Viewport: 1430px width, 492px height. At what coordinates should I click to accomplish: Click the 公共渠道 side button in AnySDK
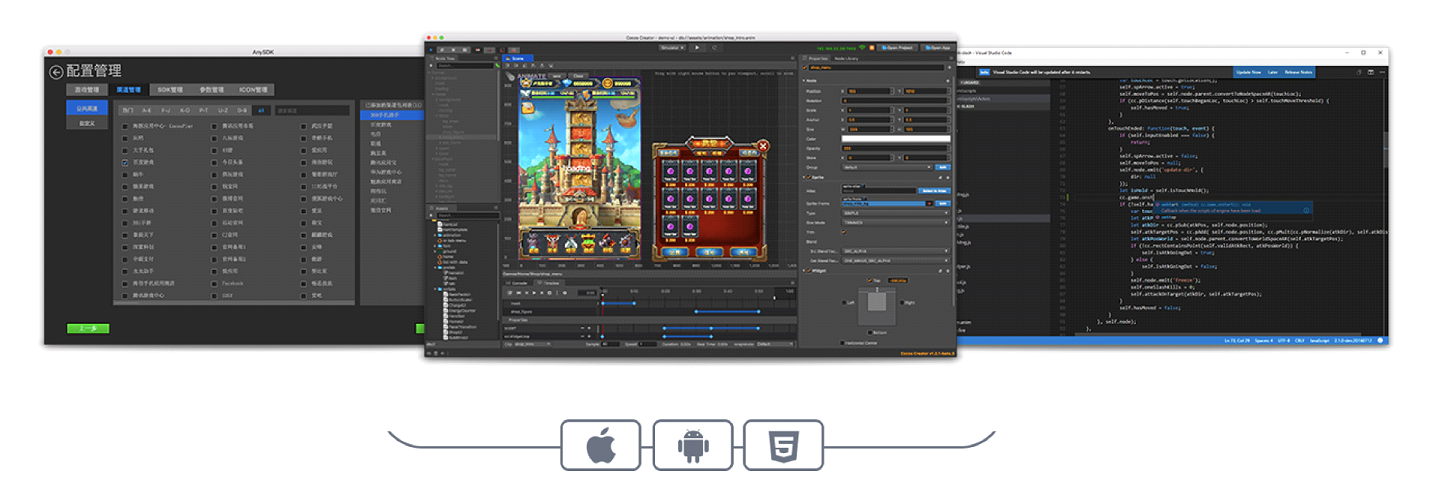click(x=87, y=108)
